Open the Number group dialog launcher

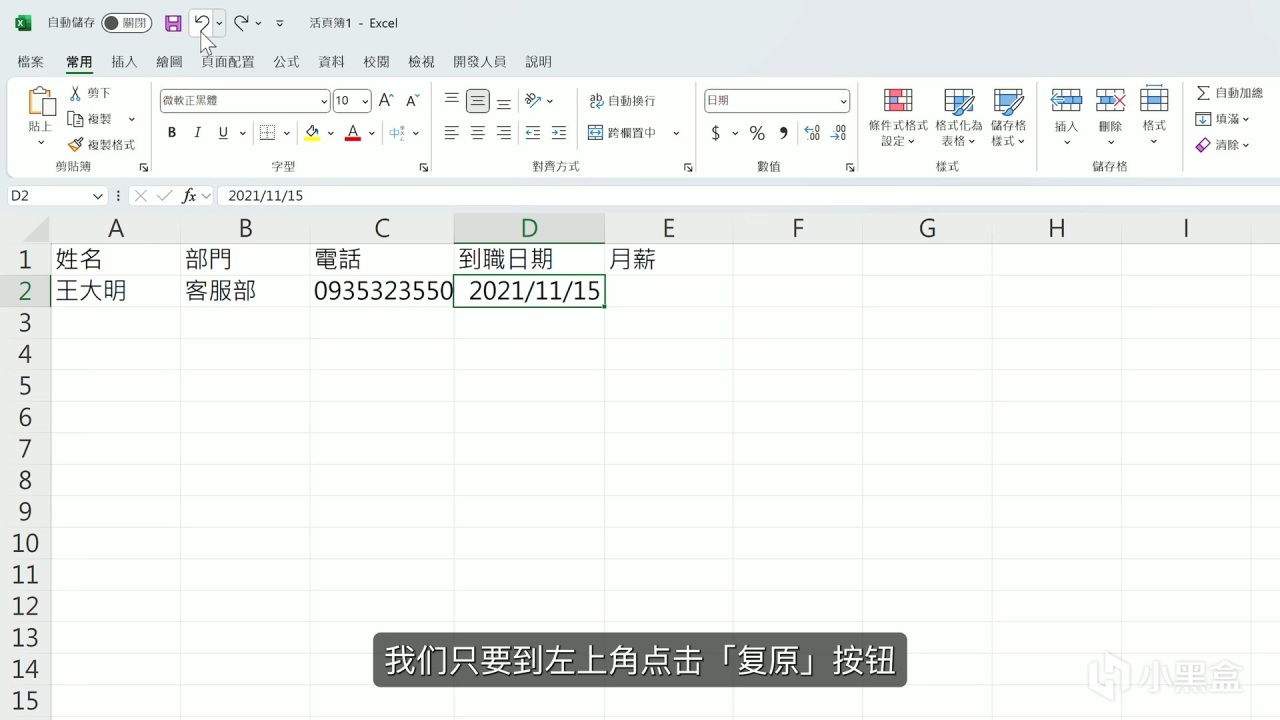(850, 167)
